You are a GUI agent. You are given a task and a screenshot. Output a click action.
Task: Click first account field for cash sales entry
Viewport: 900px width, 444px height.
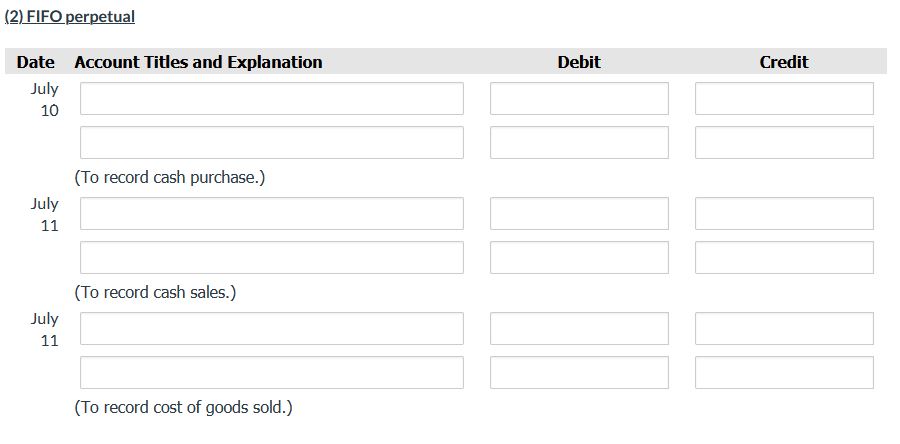pos(271,214)
